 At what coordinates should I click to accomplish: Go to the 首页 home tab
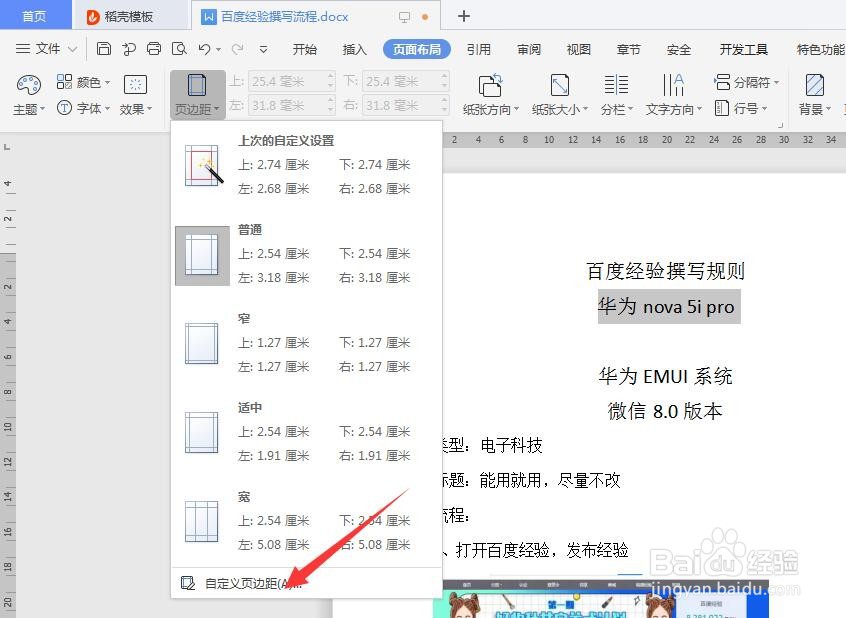(35, 16)
